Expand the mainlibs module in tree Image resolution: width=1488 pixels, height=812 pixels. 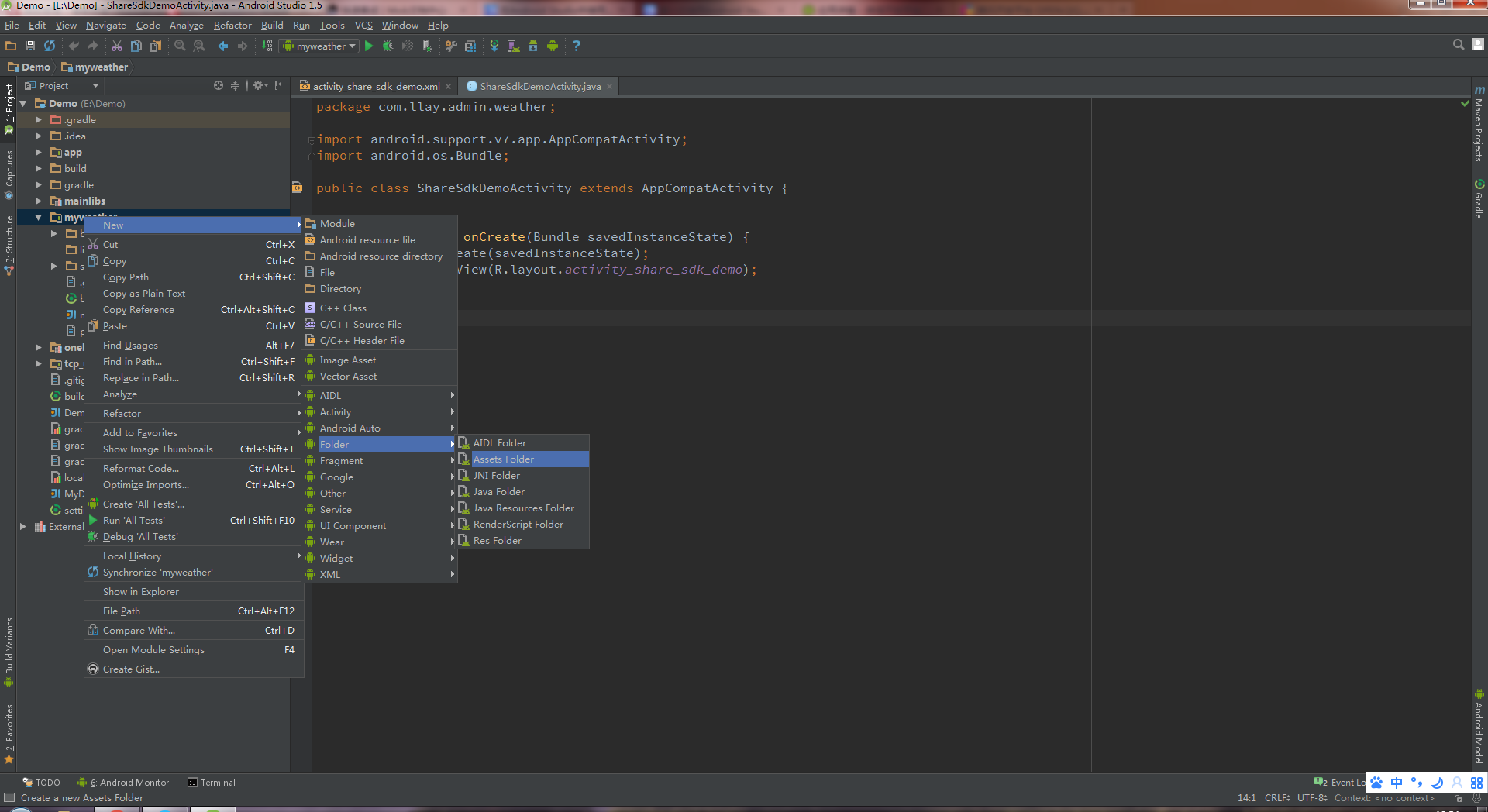[x=38, y=201]
